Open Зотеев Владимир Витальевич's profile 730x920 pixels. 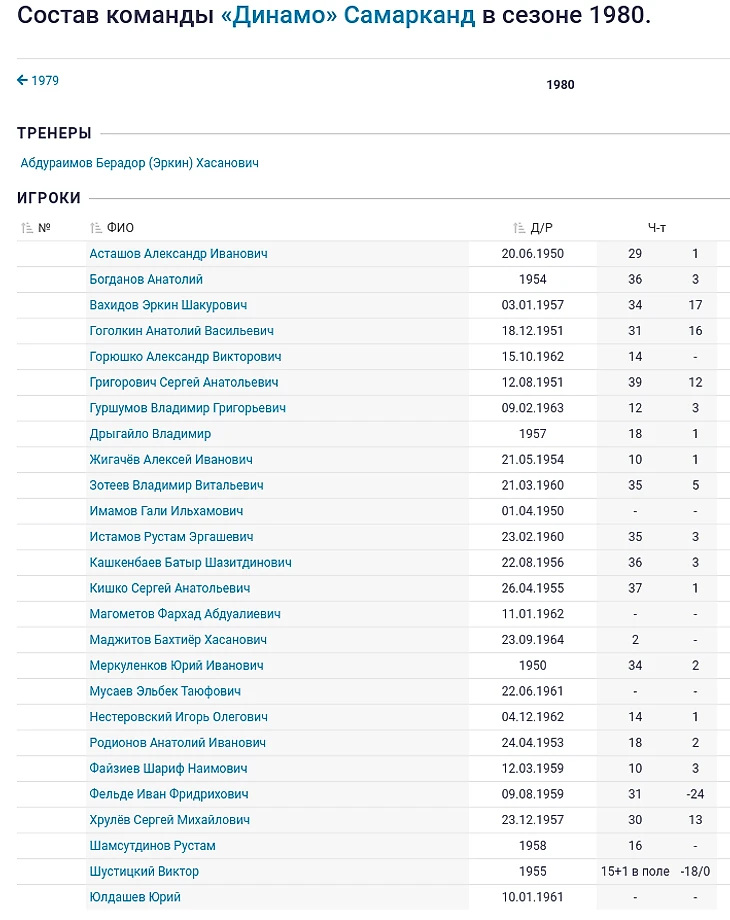[176, 485]
